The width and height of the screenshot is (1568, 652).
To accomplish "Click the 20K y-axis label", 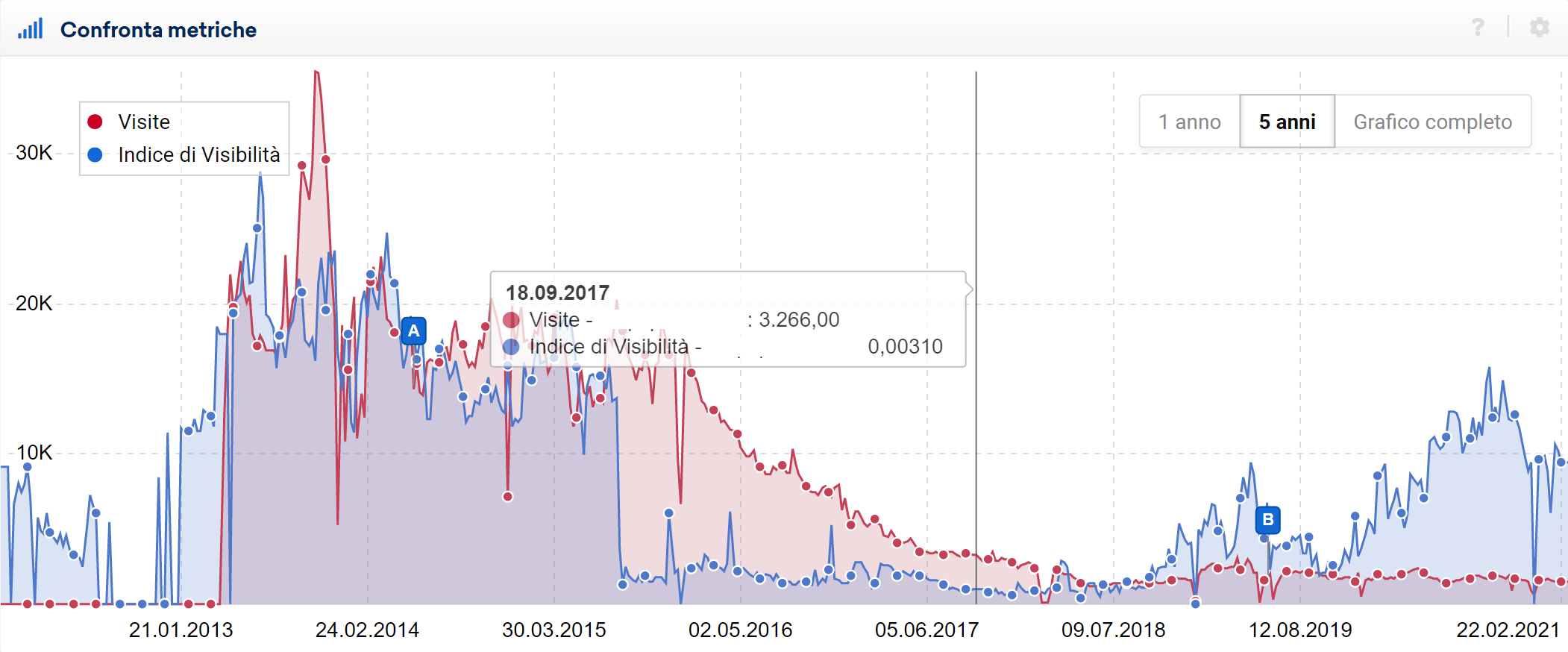I will click(34, 304).
